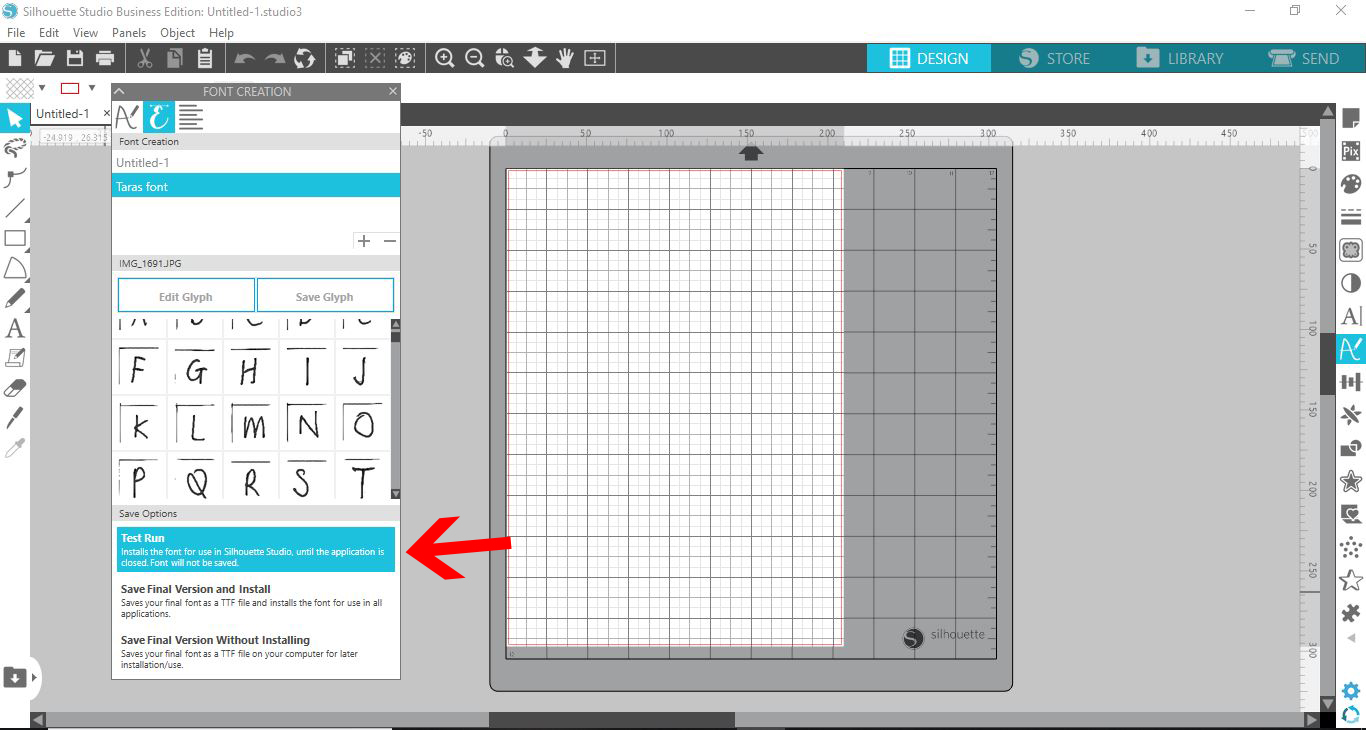This screenshot has height=730, width=1366.
Task: Choose Save Final Version and Install
Action: (256, 601)
